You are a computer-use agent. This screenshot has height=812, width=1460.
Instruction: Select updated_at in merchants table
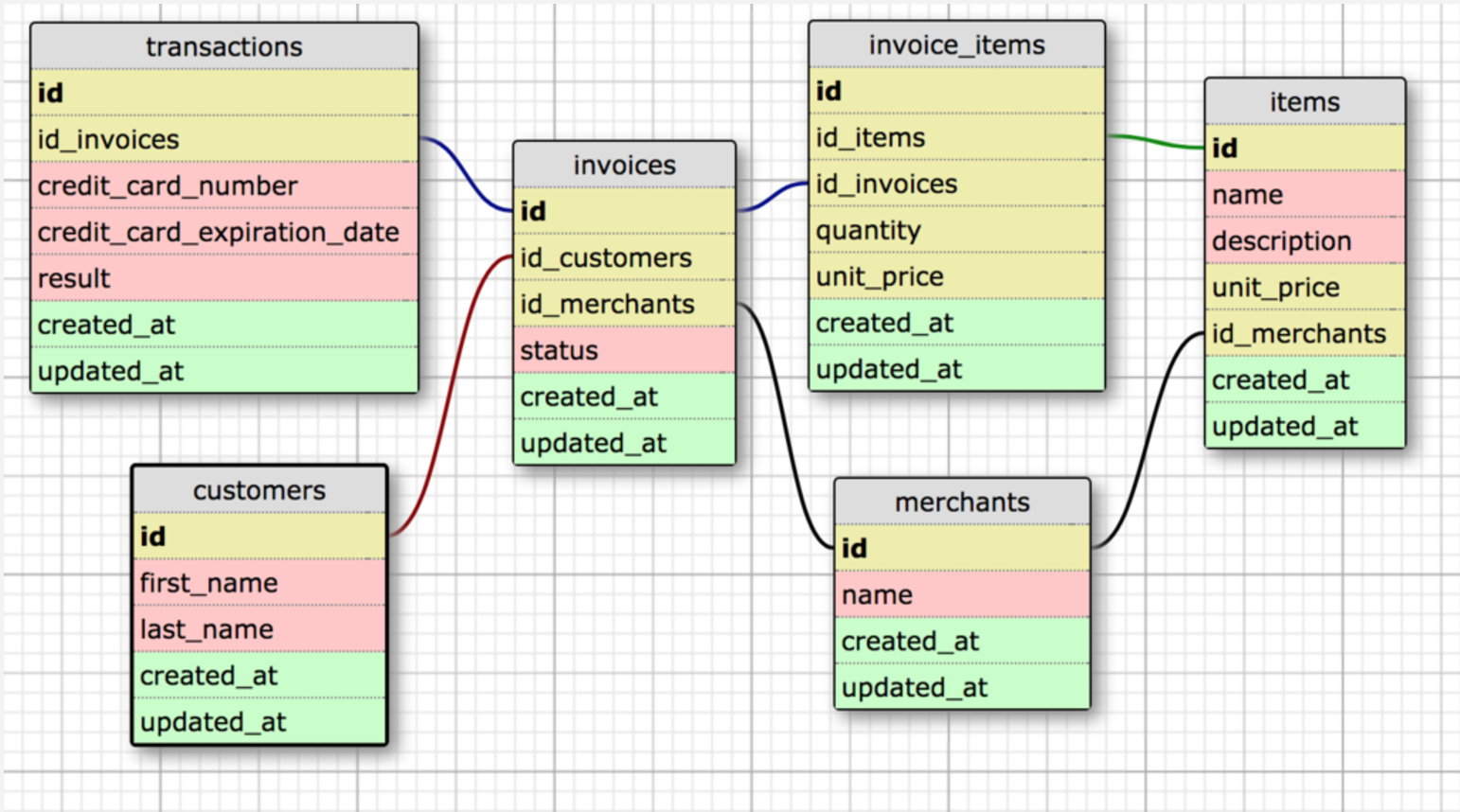(x=962, y=687)
